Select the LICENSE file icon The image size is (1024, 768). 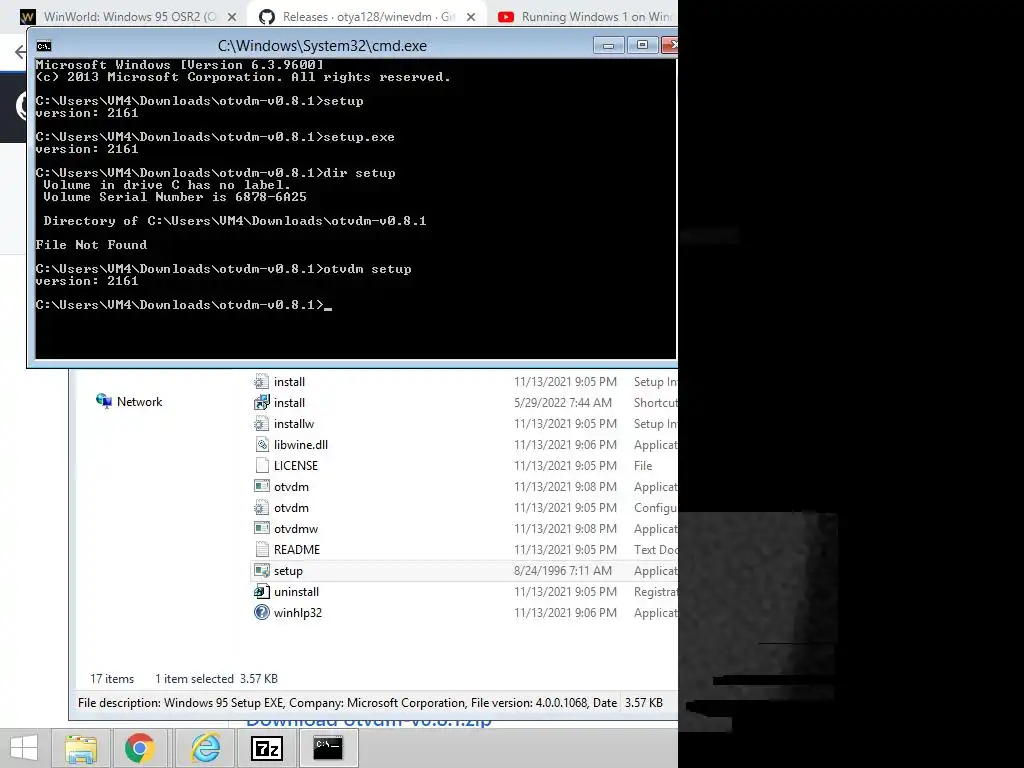pos(261,466)
